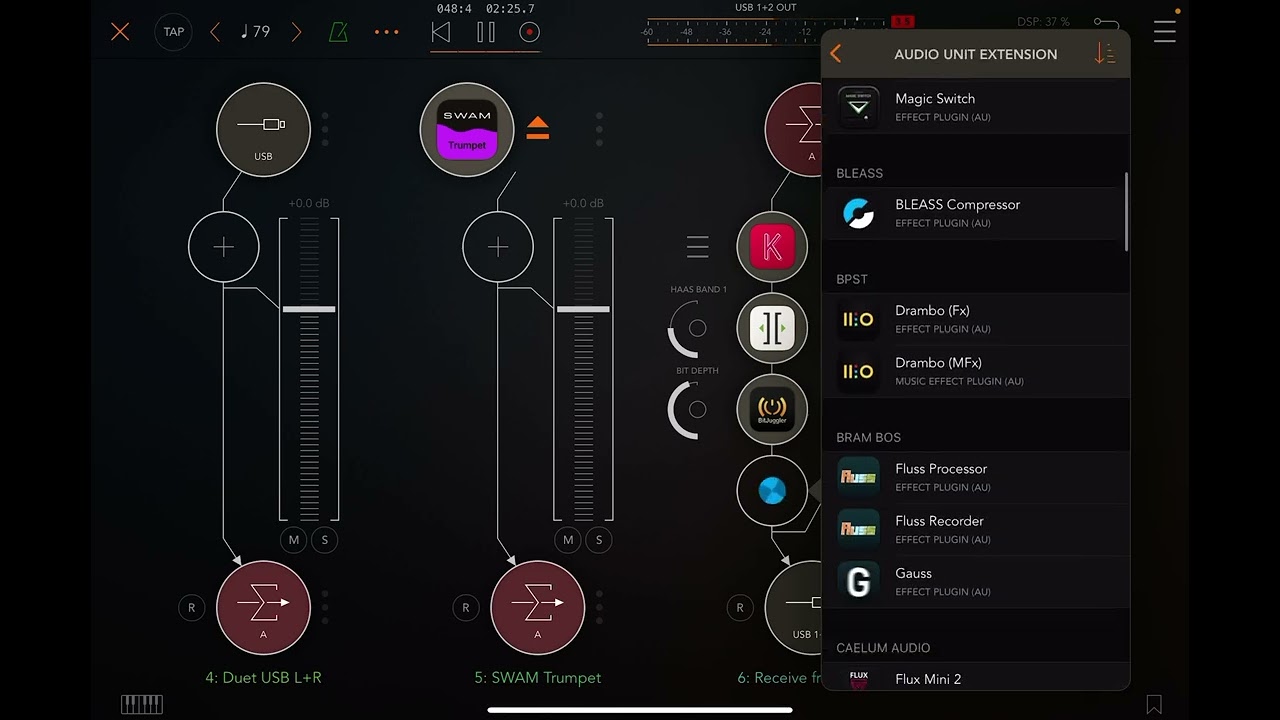Start recording with the record button

click(530, 32)
